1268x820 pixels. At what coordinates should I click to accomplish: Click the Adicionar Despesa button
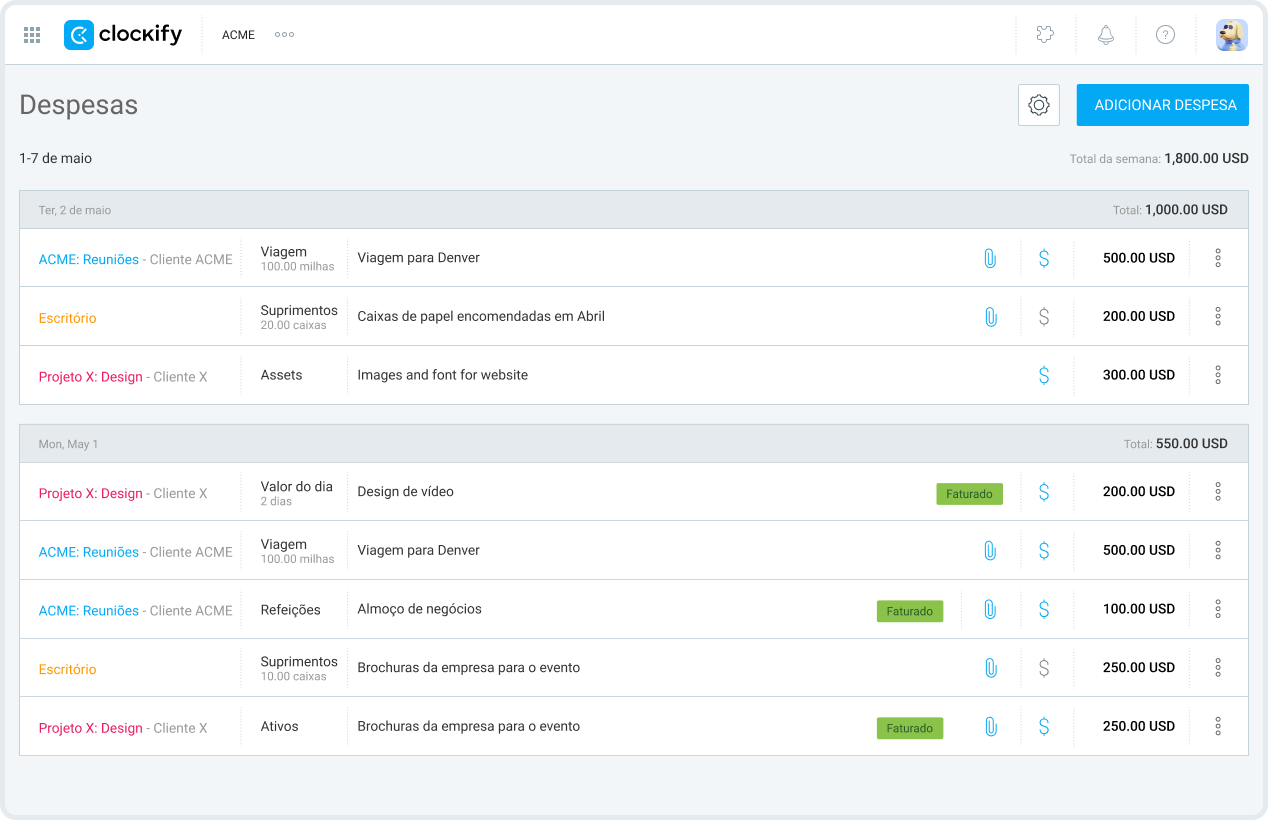coord(1162,105)
